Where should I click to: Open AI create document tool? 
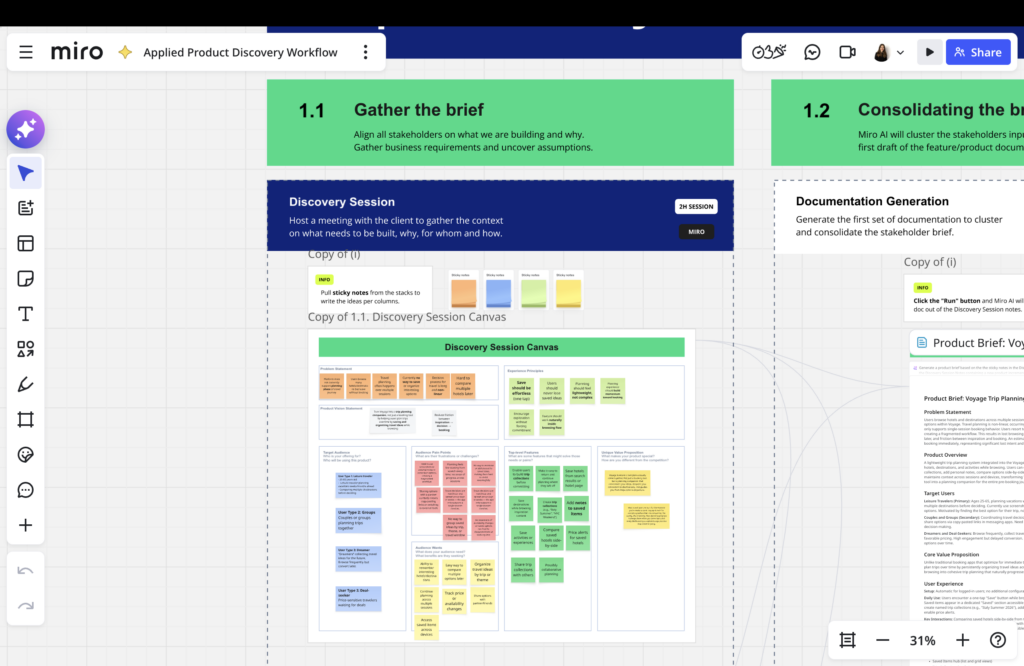click(25, 208)
